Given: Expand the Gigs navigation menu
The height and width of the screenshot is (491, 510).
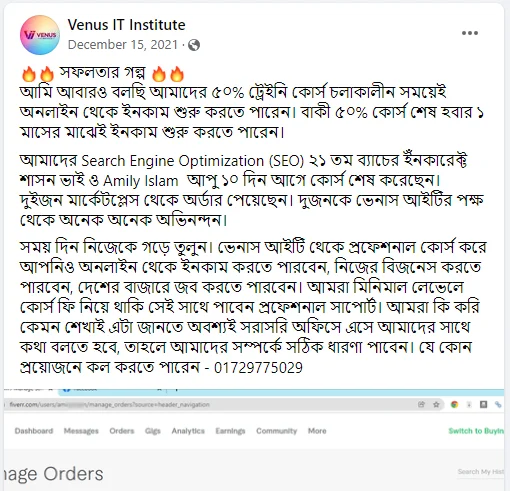Looking at the screenshot, I should click(153, 431).
